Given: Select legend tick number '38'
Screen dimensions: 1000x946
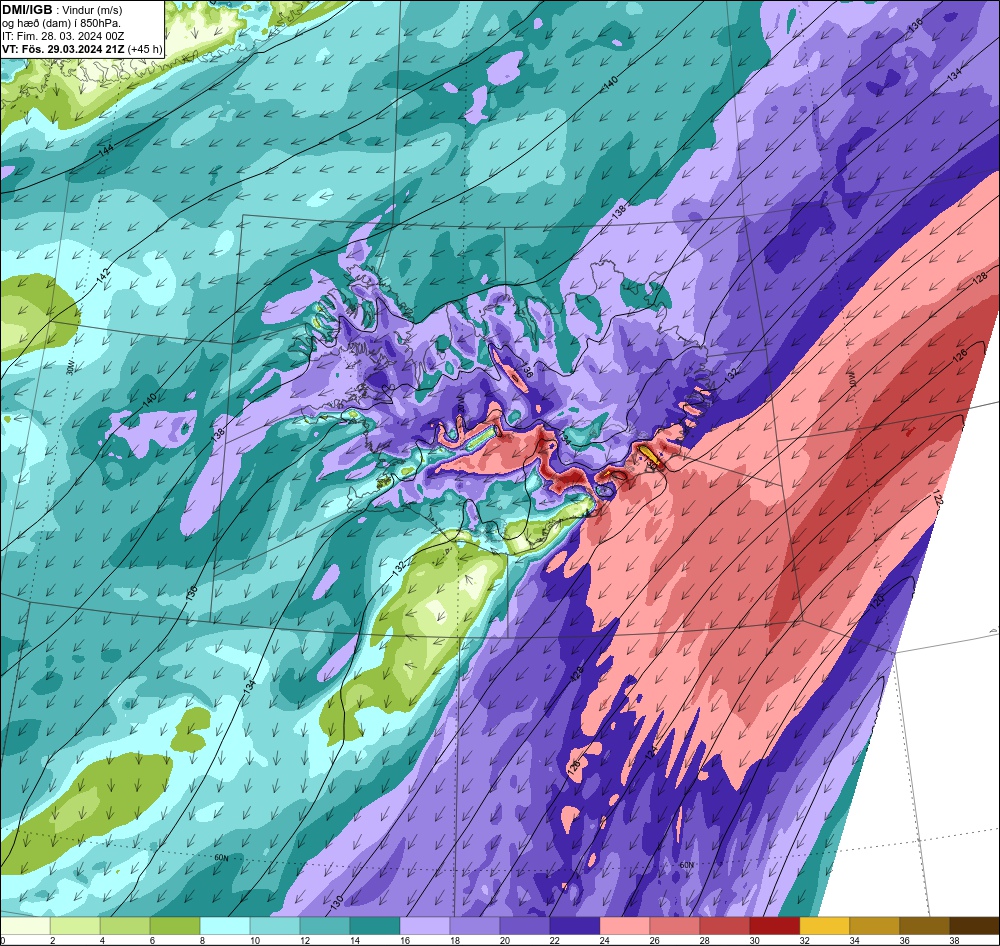Looking at the screenshot, I should [x=953, y=940].
